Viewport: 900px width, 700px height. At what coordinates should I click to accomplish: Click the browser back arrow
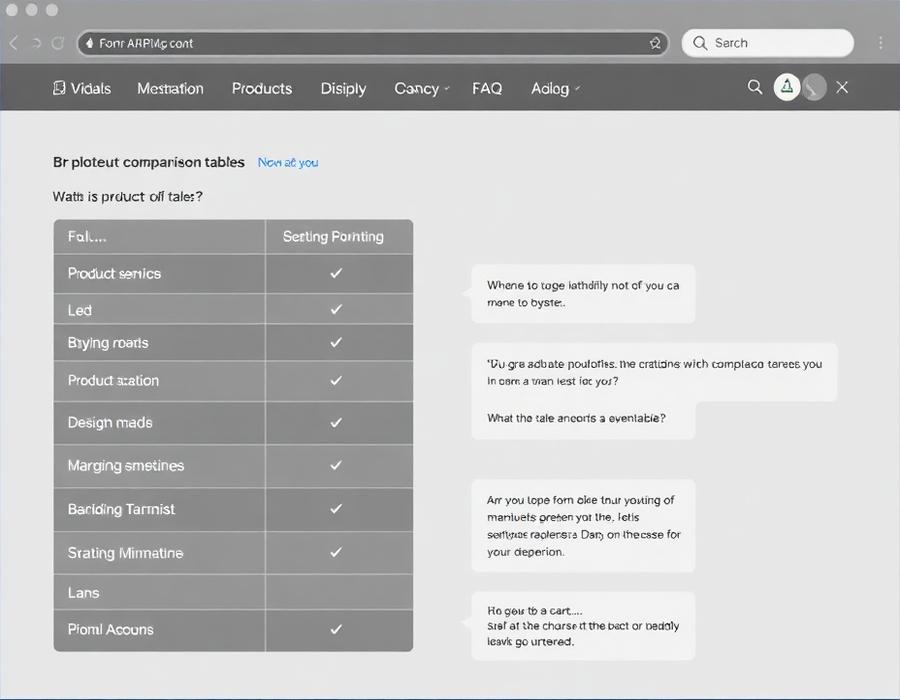pyautogui.click(x=14, y=43)
